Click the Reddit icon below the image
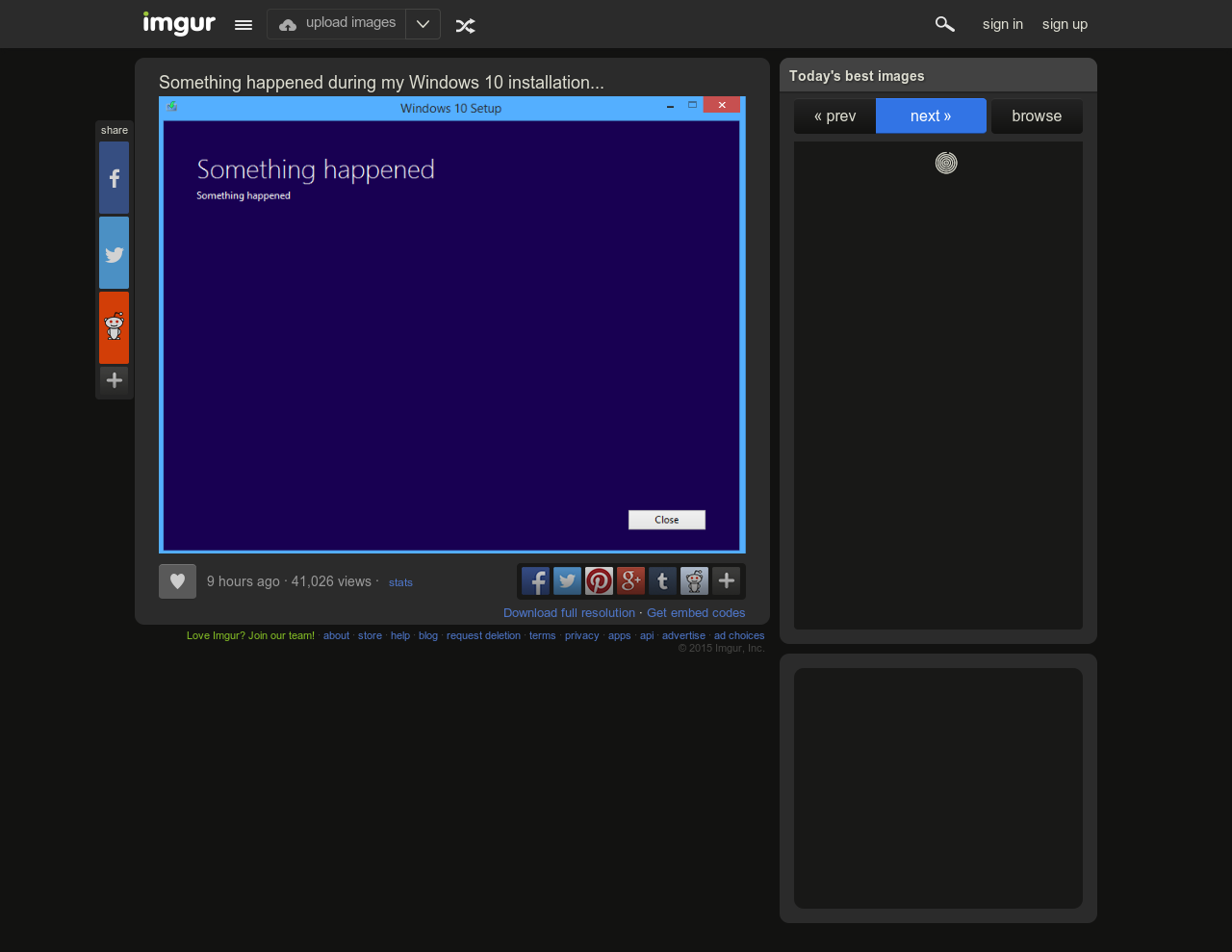Image resolution: width=1232 pixels, height=952 pixels. (694, 580)
